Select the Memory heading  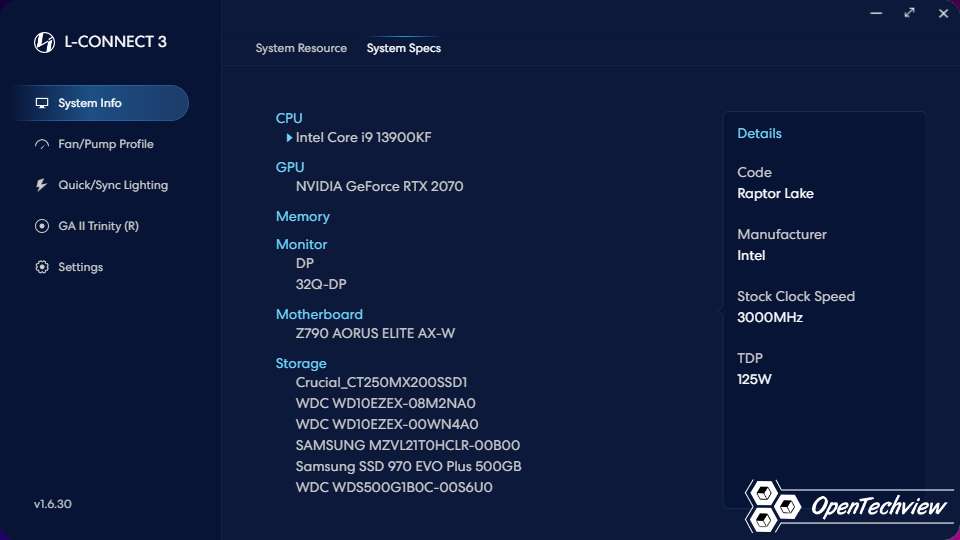coord(302,217)
